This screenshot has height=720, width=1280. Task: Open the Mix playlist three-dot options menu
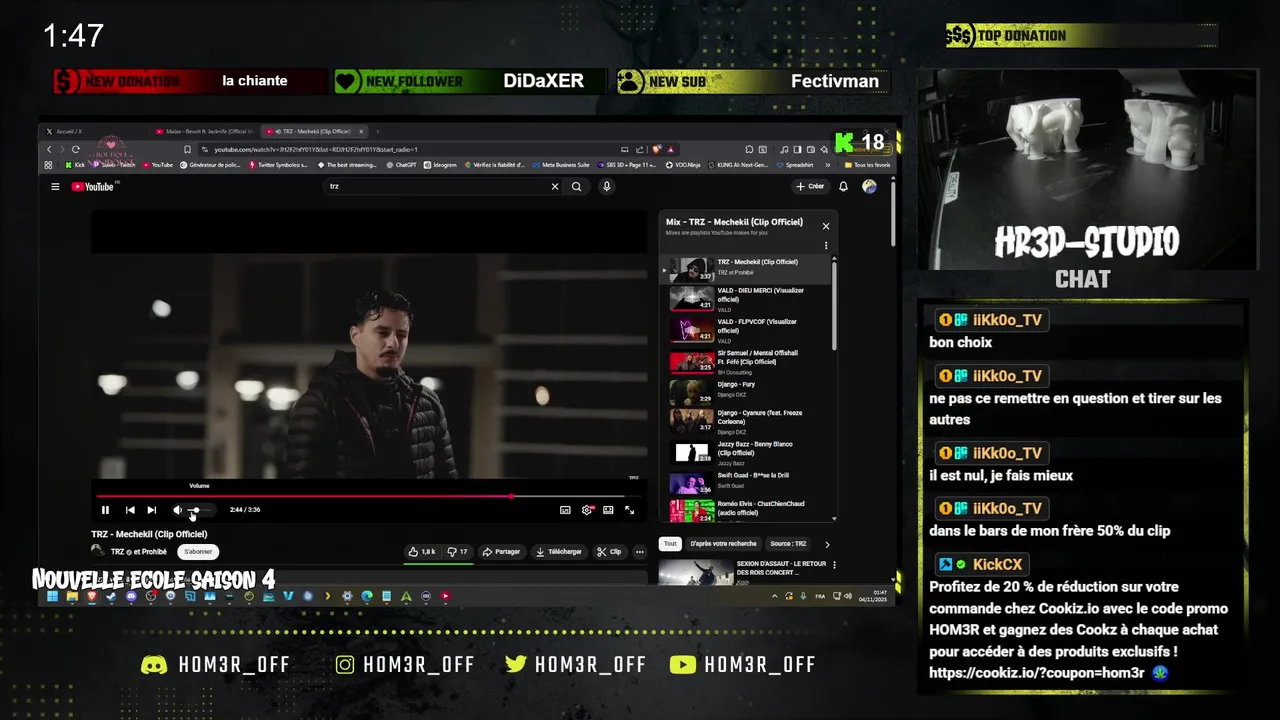826,245
